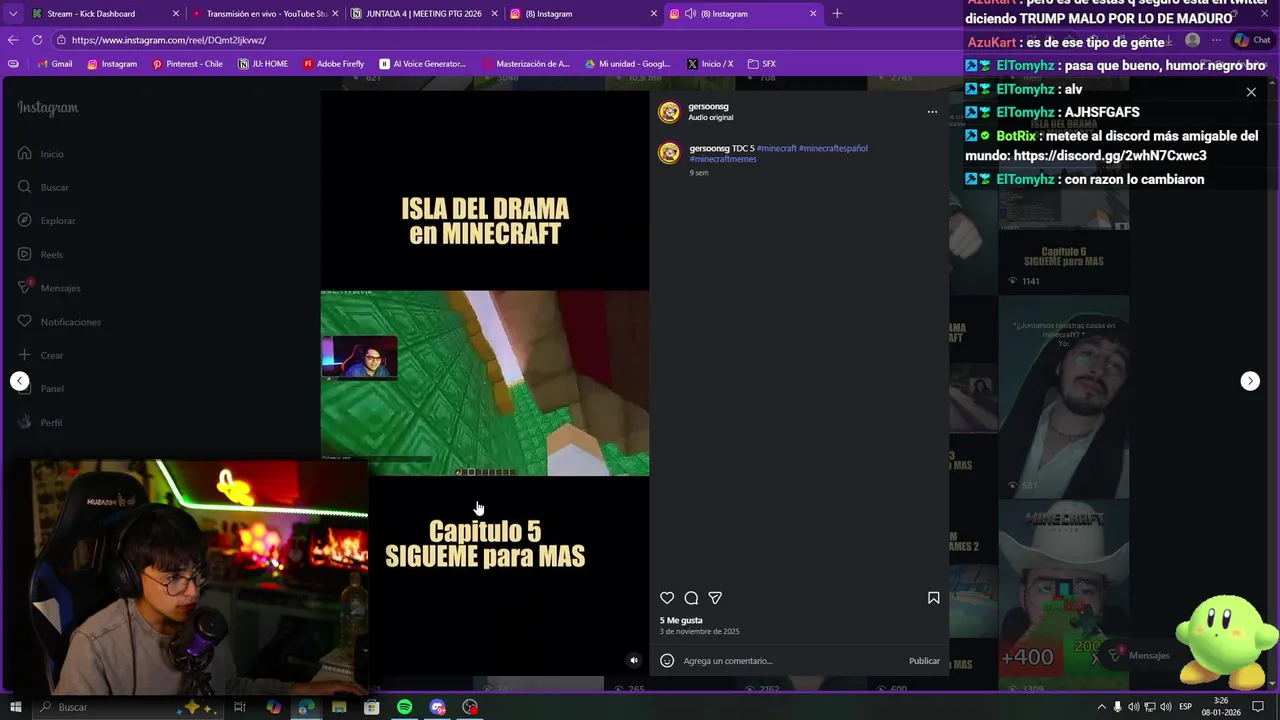This screenshot has height=720, width=1280.
Task: Expand the SFX bookmarks folder
Action: pyautogui.click(x=762, y=64)
